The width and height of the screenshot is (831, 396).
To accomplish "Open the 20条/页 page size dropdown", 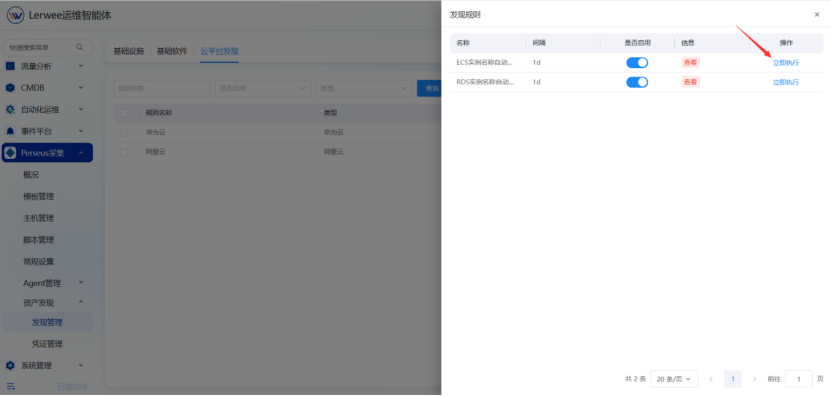I will click(674, 379).
